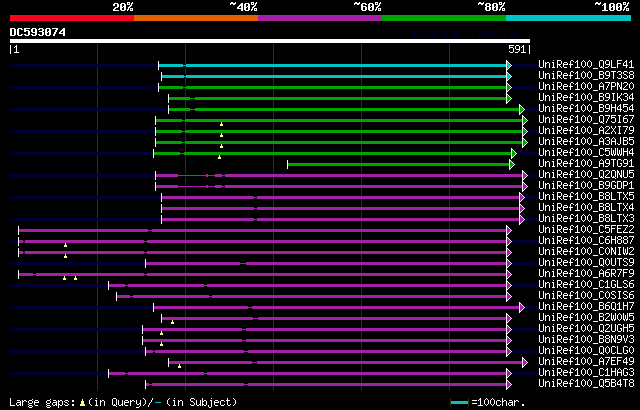Open the UniRef100_B9T3S8 hit label
This screenshot has height=410, width=640.
[x=586, y=75]
